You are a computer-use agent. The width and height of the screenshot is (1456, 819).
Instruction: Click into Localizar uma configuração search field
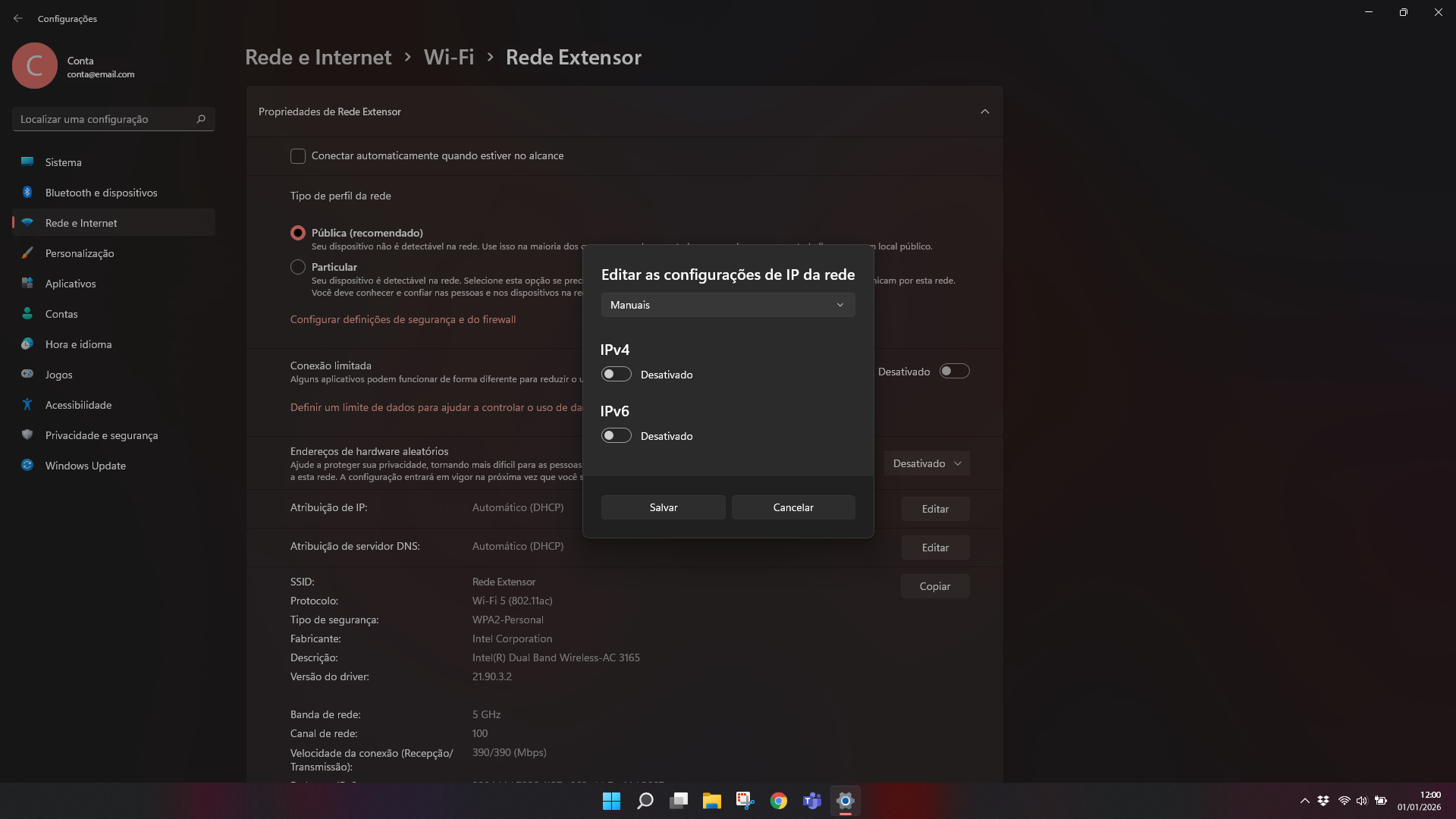(102, 119)
